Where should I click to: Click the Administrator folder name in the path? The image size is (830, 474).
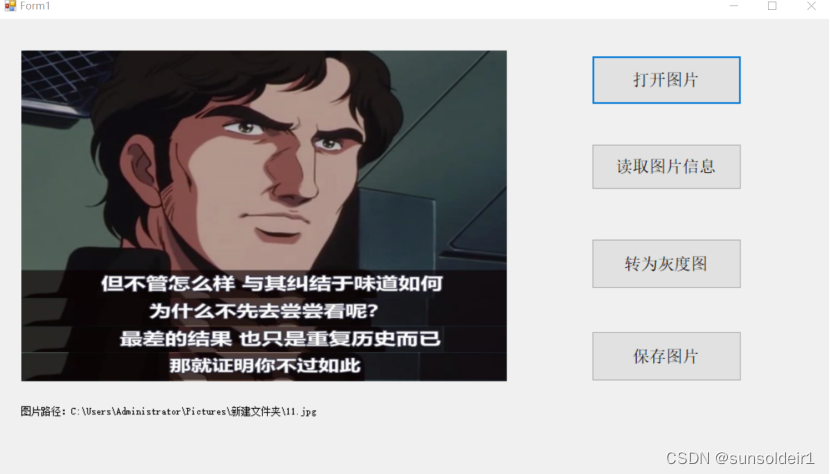coord(149,412)
